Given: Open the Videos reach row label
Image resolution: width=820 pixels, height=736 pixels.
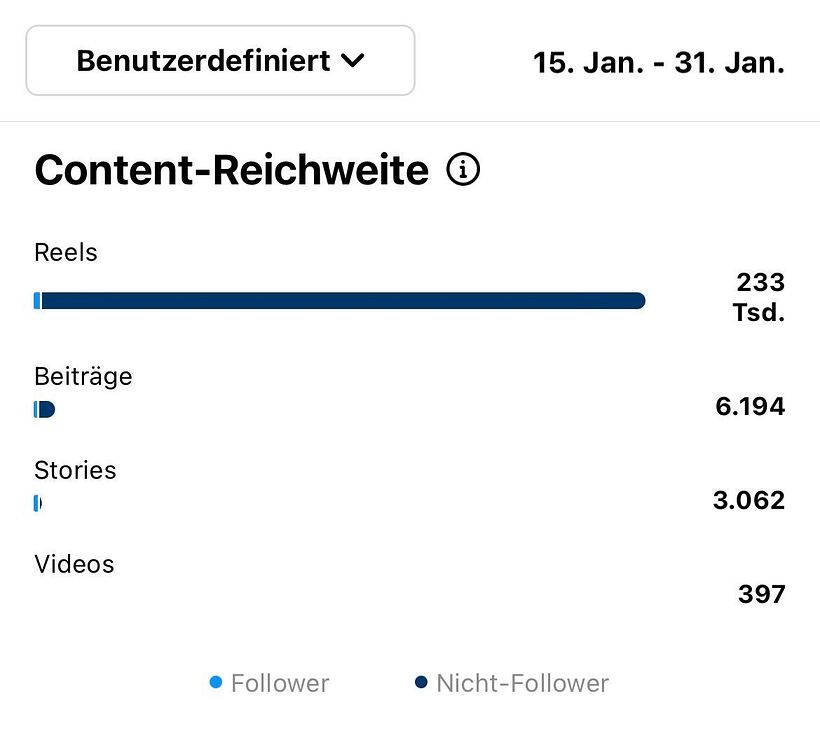Looking at the screenshot, I should click(x=74, y=564).
